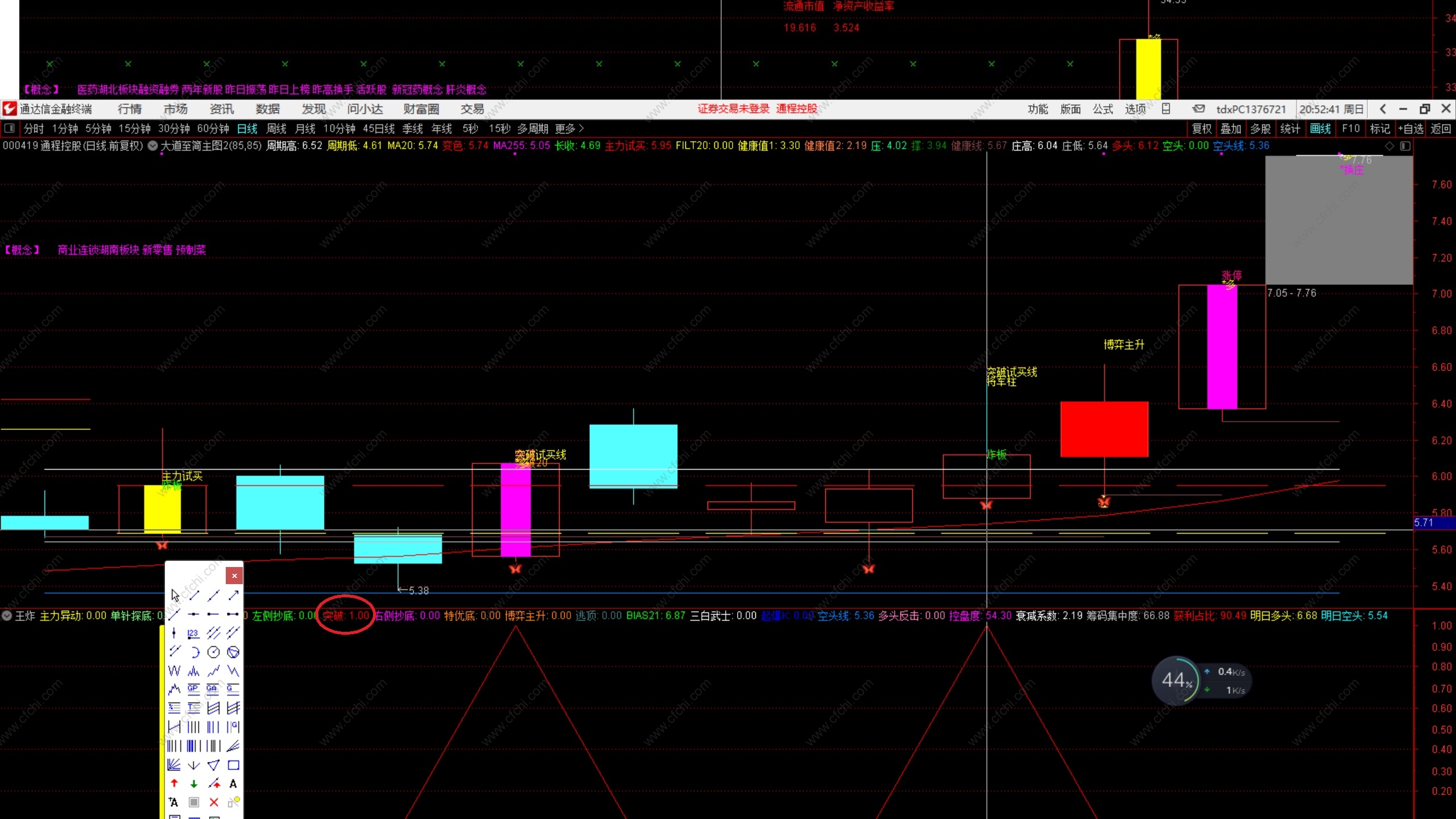Image resolution: width=1456 pixels, height=819 pixels.
Task: Choose the red up-arrow marker tool
Action: pos(174,784)
